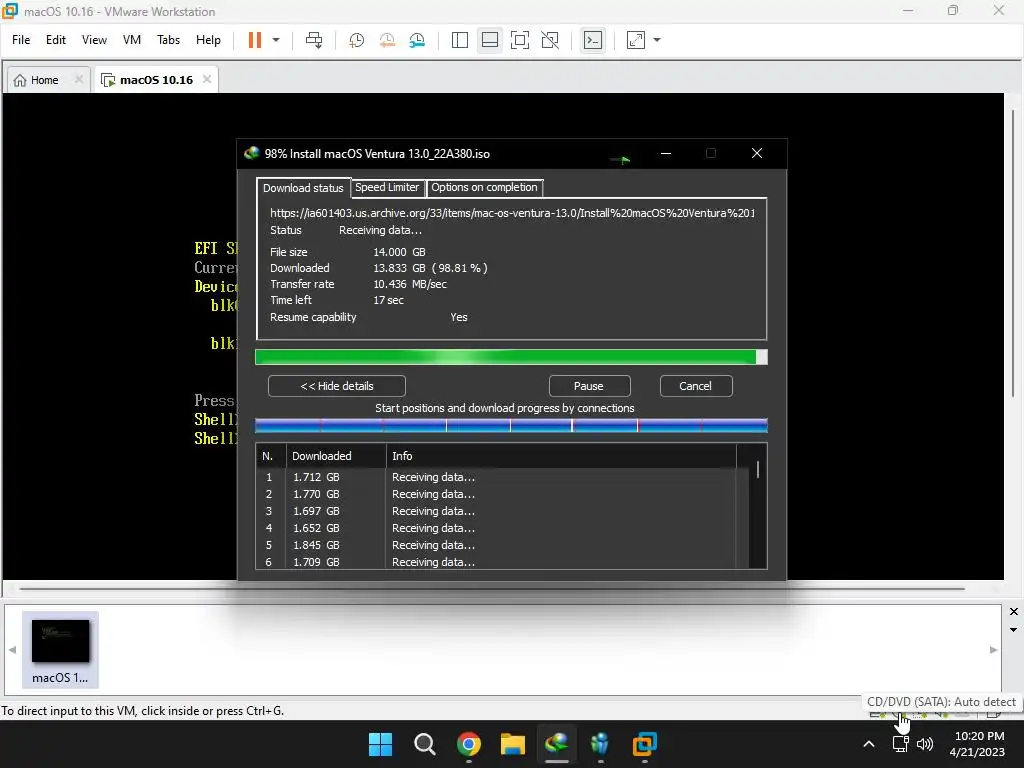The width and height of the screenshot is (1024, 768).
Task: Open the Windows Start menu
Action: (380, 744)
